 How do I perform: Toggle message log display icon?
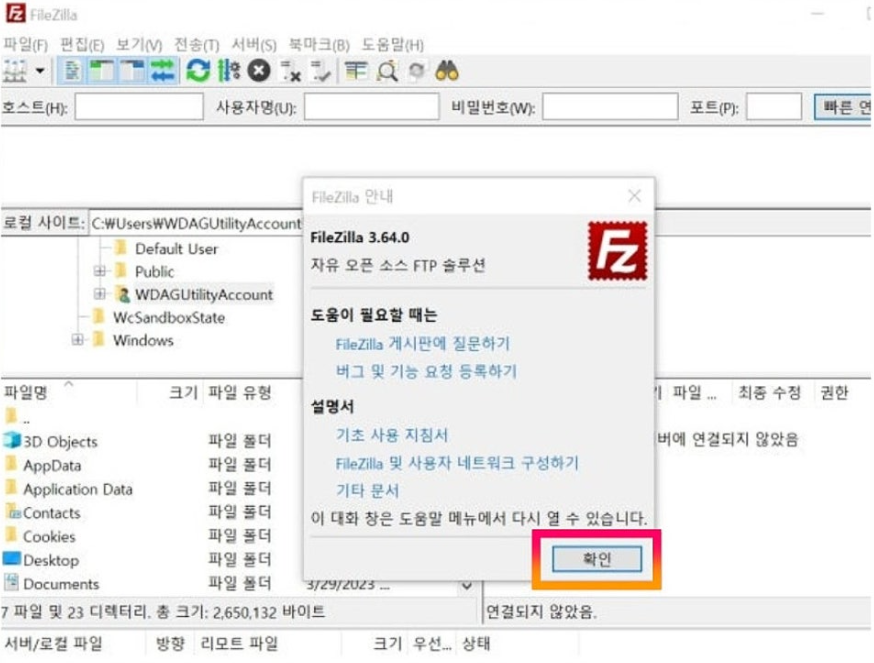click(72, 71)
